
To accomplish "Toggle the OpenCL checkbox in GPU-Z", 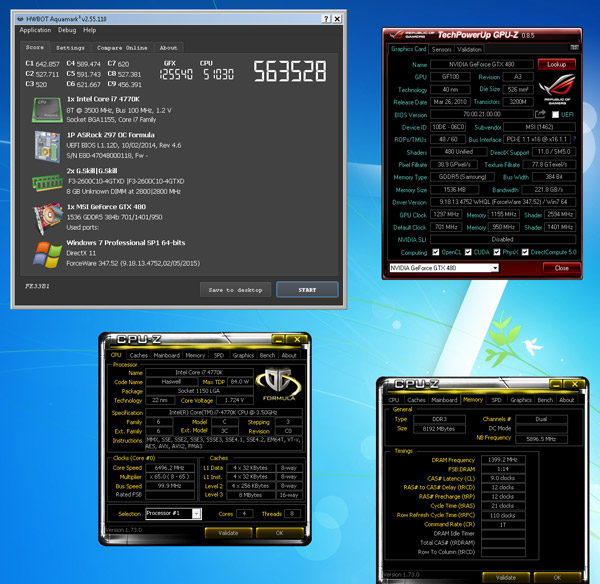I will (435, 252).
